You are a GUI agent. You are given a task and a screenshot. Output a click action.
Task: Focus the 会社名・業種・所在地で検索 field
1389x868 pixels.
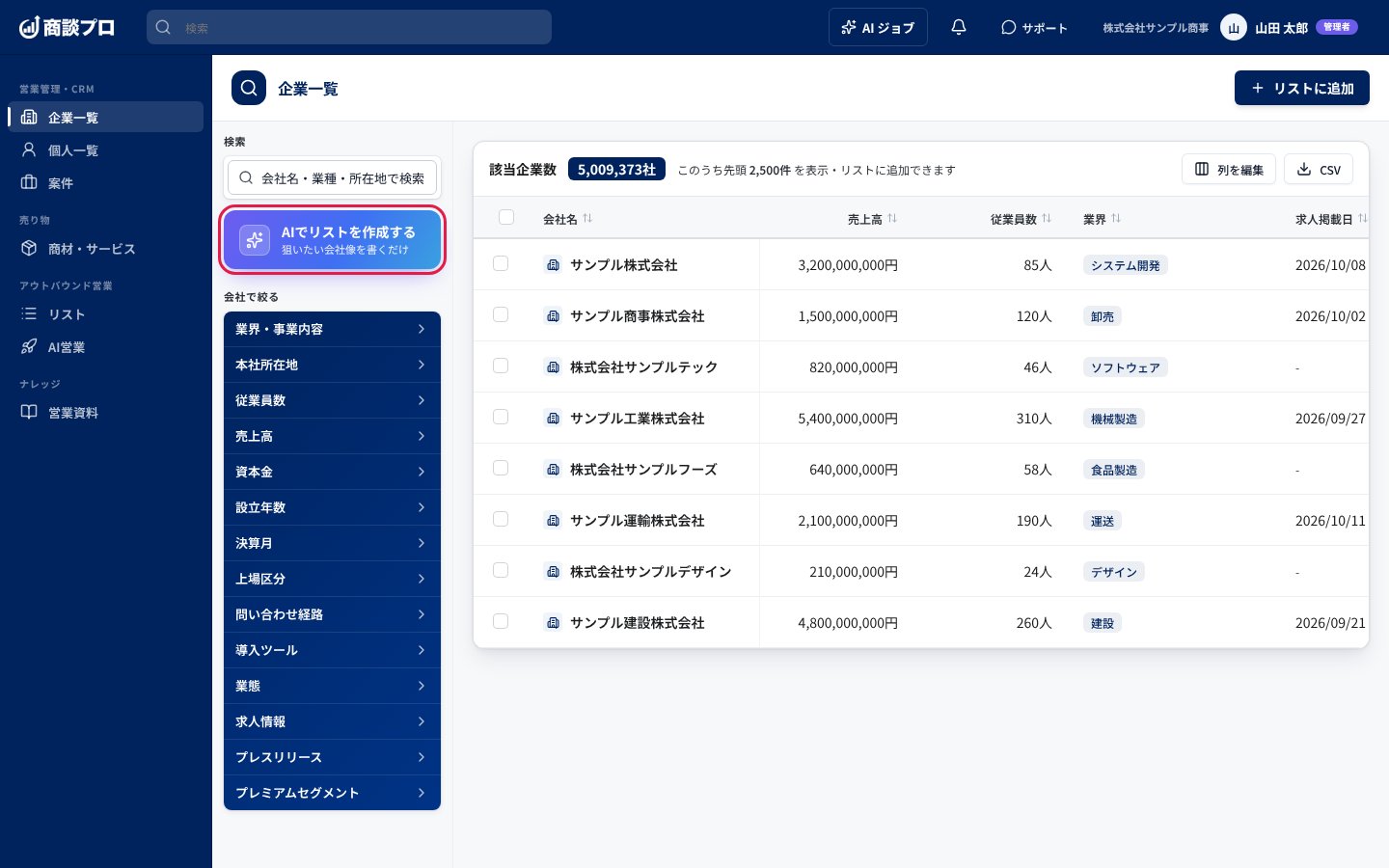(x=333, y=177)
